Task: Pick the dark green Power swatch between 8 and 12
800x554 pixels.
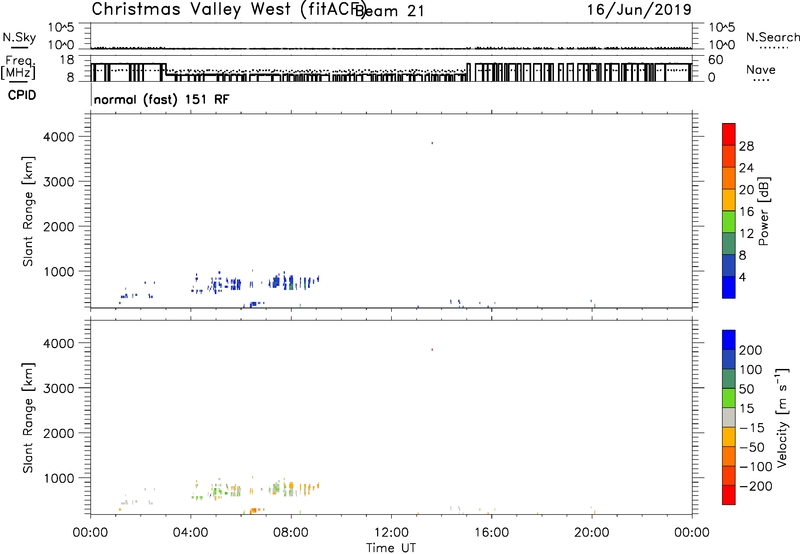Action: coord(729,244)
